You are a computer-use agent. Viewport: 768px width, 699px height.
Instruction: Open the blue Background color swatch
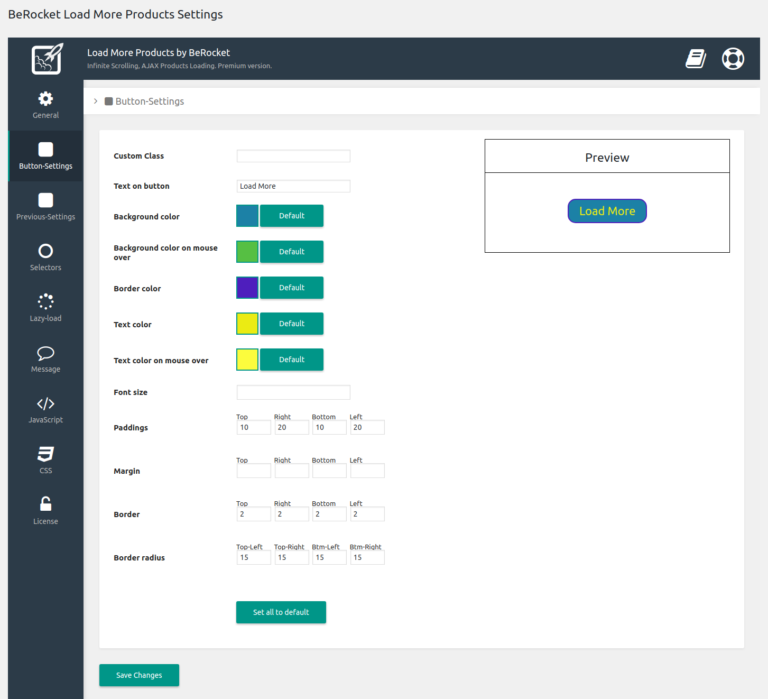point(247,216)
